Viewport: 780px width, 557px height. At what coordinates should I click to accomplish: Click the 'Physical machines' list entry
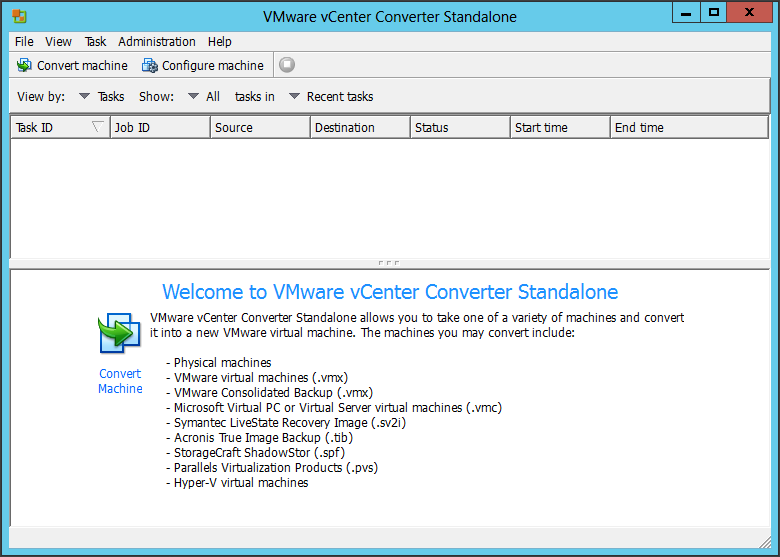click(x=222, y=363)
